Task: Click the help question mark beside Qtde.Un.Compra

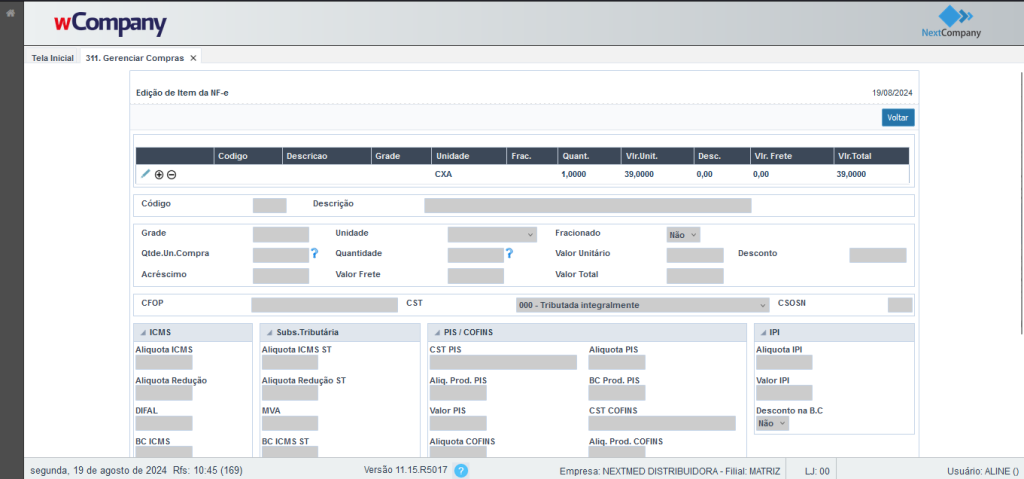Action: click(314, 253)
